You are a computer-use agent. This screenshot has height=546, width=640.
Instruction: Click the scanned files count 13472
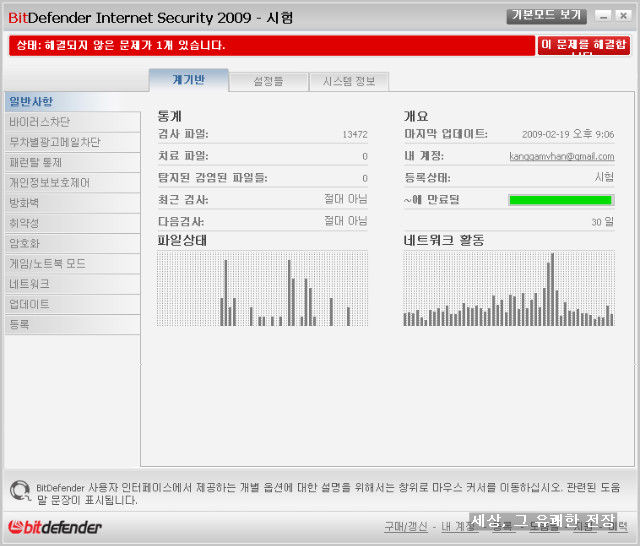click(x=355, y=135)
